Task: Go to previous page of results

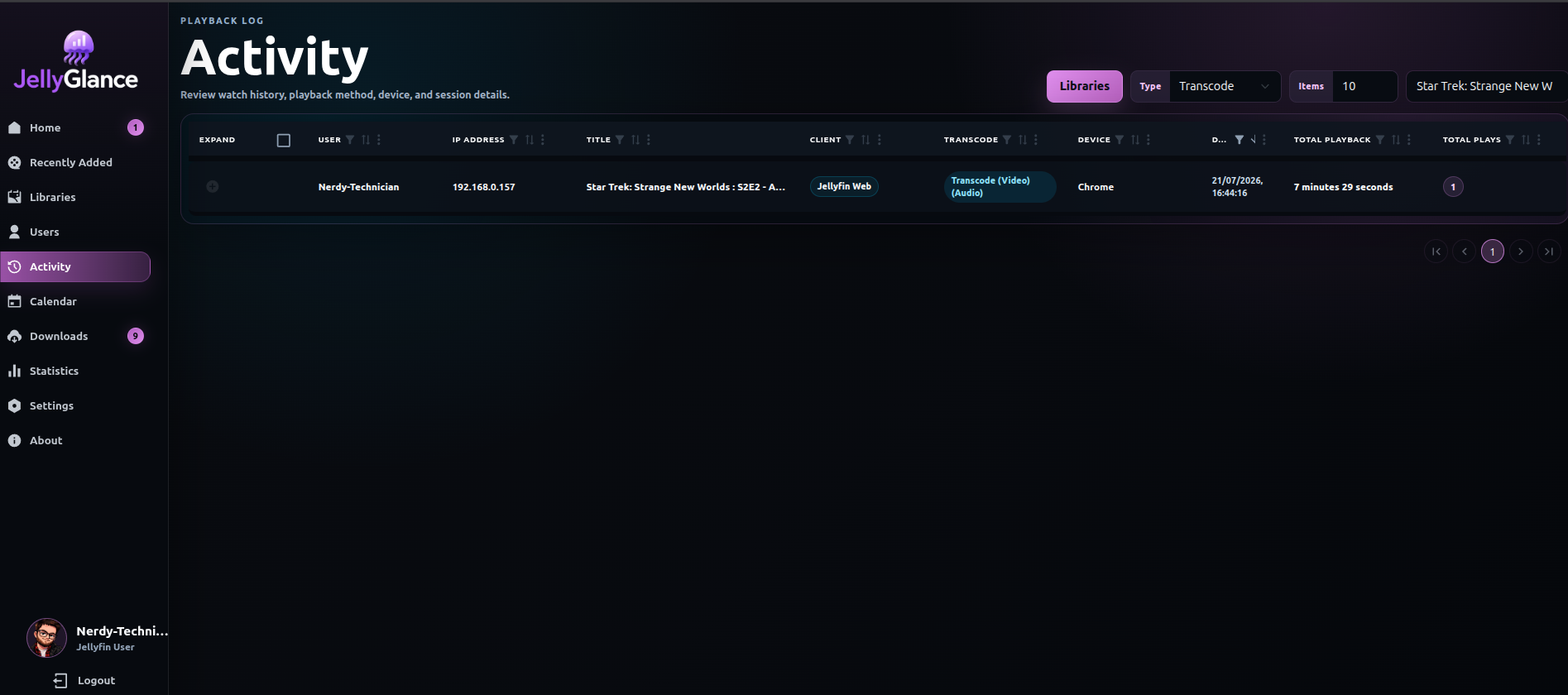Action: [1465, 252]
